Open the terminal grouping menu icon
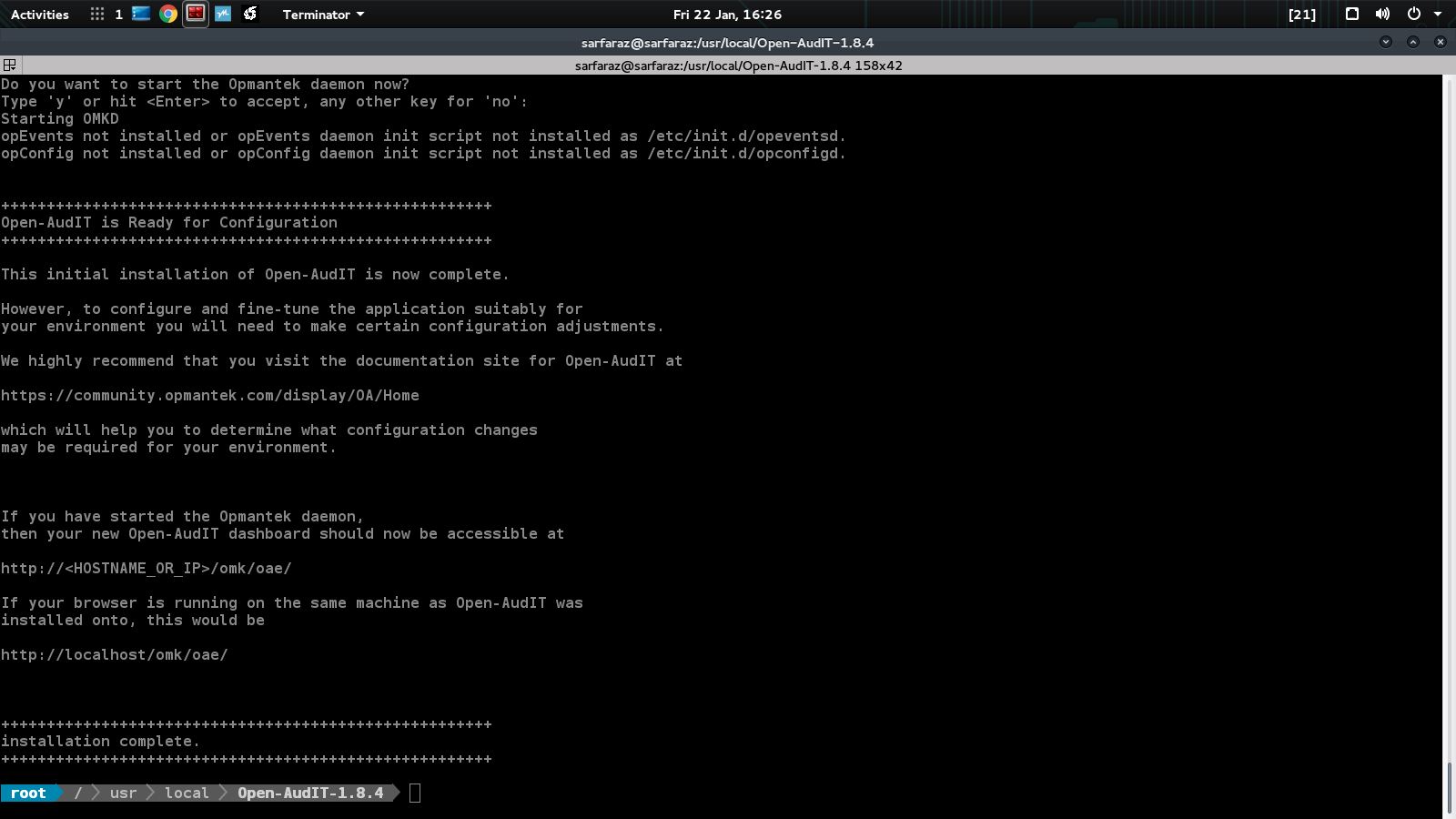This screenshot has width=1456, height=819. coord(10,66)
